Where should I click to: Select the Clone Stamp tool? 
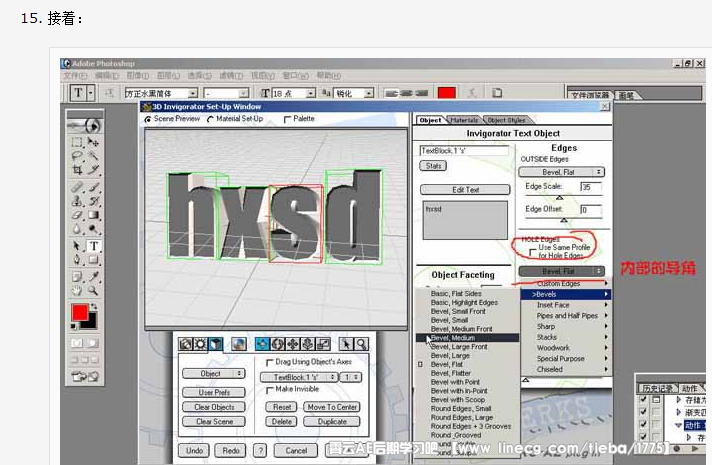click(77, 200)
